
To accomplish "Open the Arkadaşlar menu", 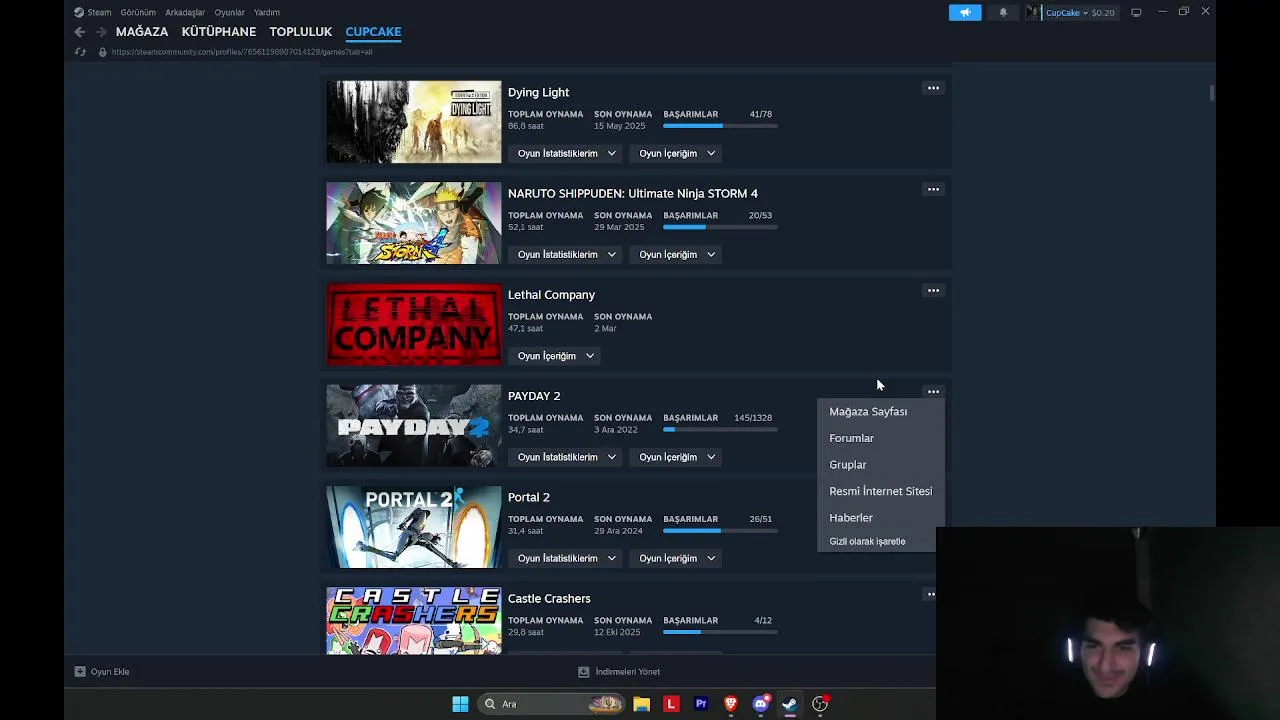I will [x=185, y=13].
